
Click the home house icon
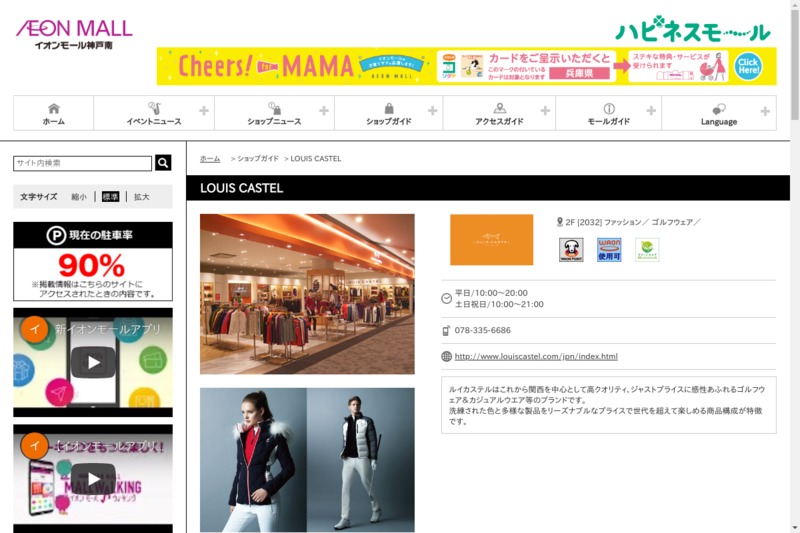pyautogui.click(x=54, y=108)
